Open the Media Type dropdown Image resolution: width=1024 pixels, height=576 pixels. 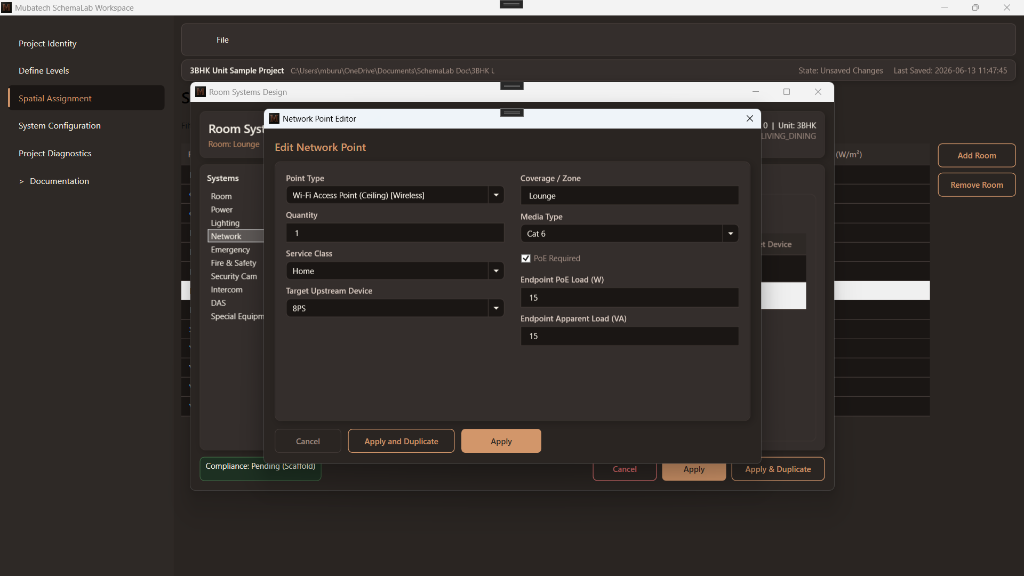click(730, 233)
